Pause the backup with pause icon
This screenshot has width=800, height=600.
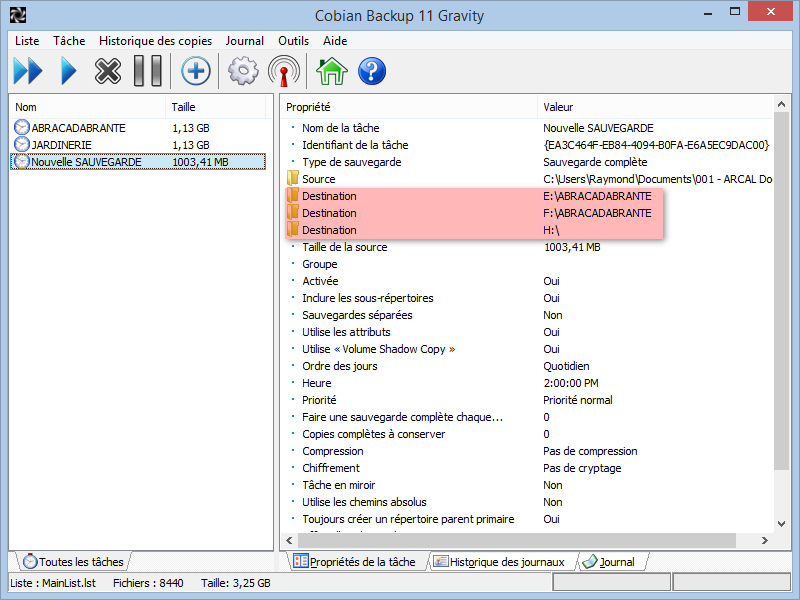147,71
